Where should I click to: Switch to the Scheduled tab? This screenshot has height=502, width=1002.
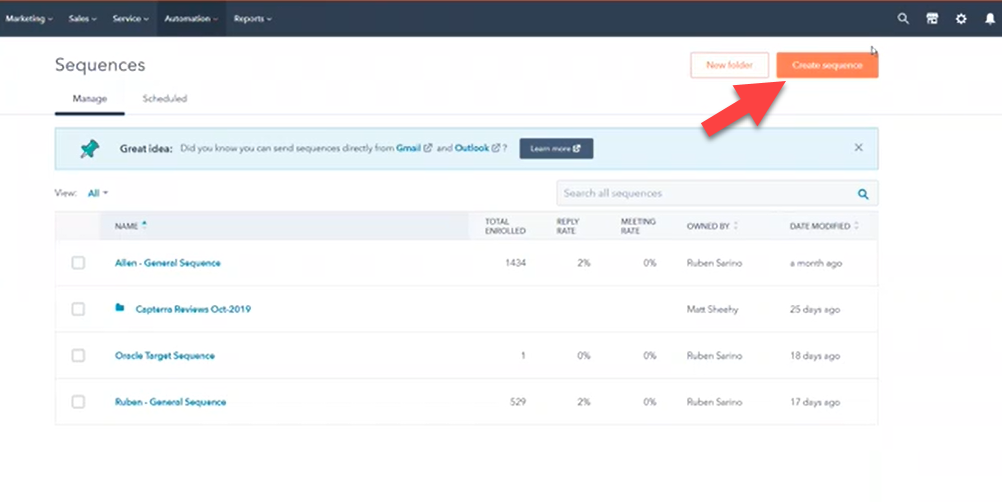165,98
